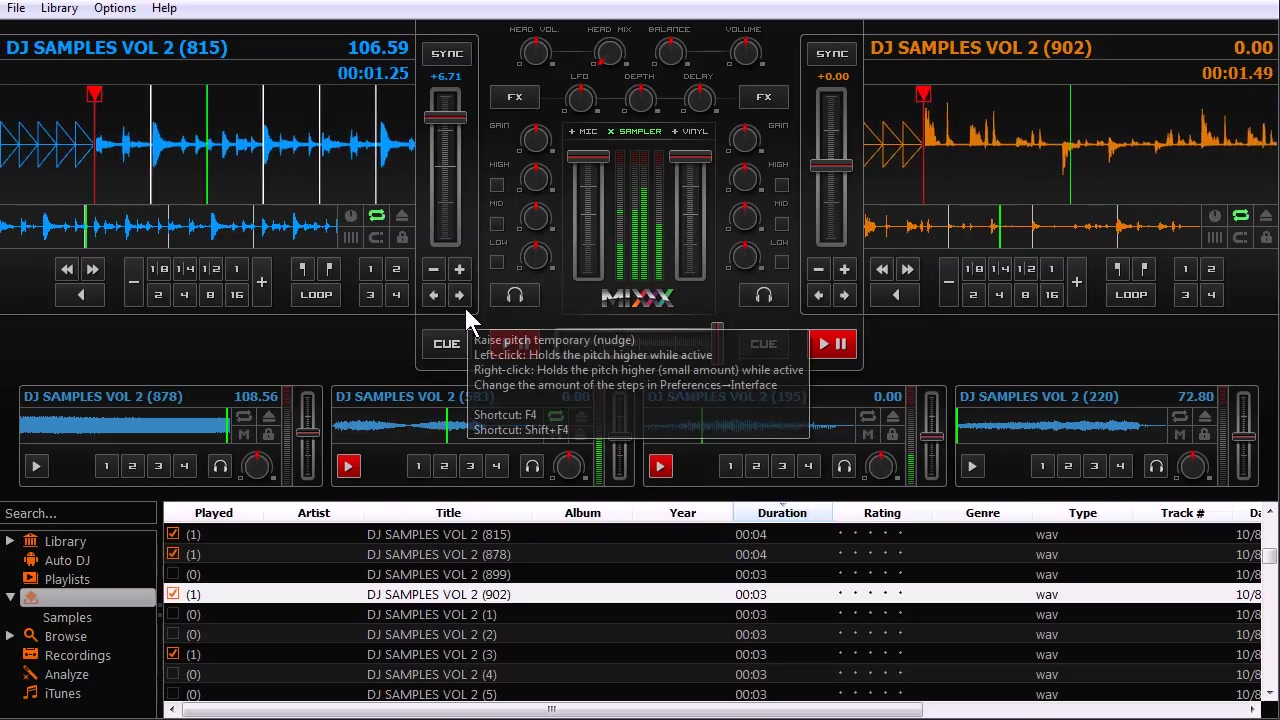
Task: Open the Options menu
Action: 115,8
